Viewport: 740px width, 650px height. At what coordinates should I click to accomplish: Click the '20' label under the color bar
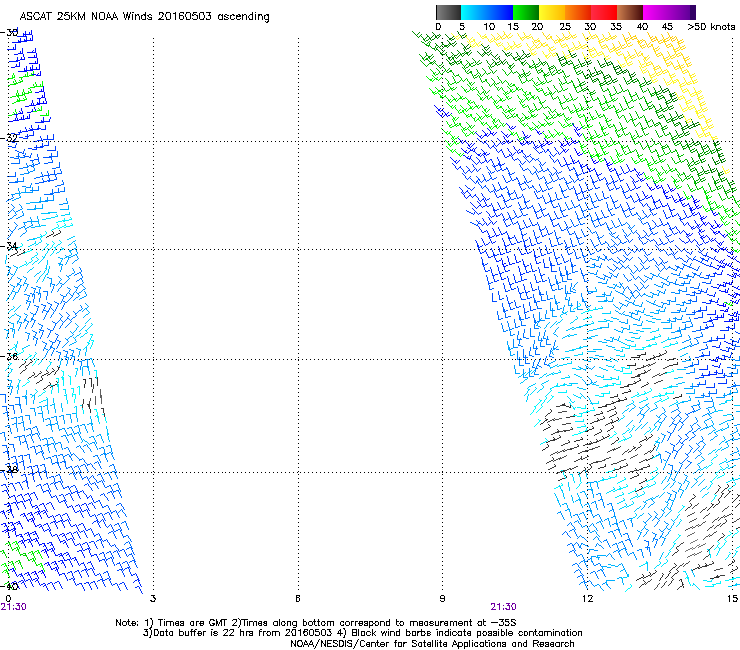tap(537, 27)
